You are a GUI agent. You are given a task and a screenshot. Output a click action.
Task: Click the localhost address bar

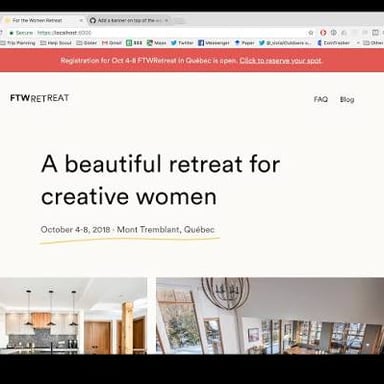click(160, 33)
